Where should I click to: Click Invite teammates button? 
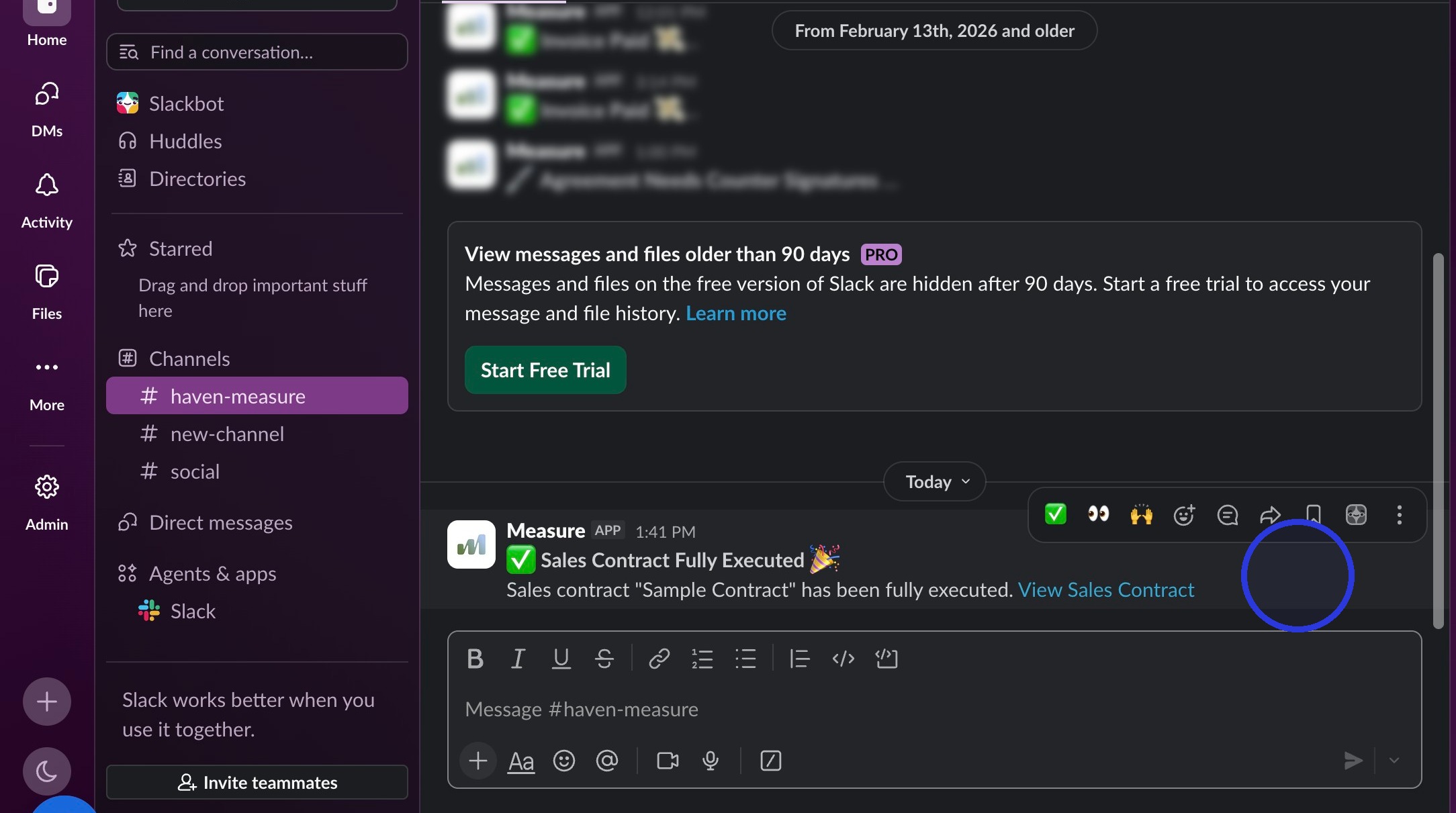point(257,782)
